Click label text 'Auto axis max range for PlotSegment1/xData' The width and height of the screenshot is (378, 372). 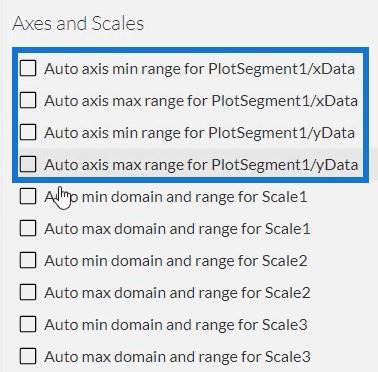coord(201,101)
